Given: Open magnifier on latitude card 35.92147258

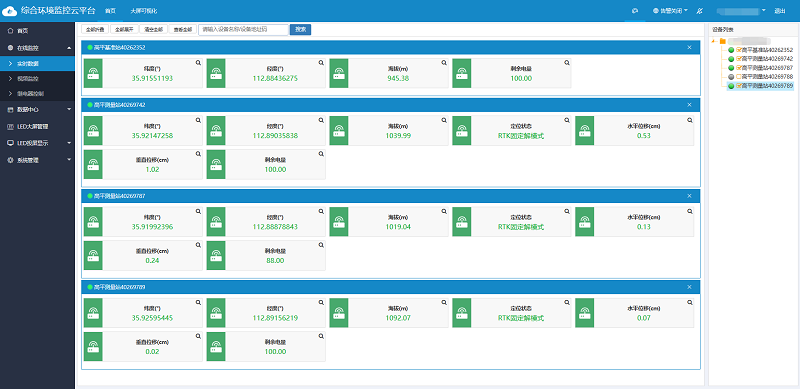Looking at the screenshot, I should [198, 120].
